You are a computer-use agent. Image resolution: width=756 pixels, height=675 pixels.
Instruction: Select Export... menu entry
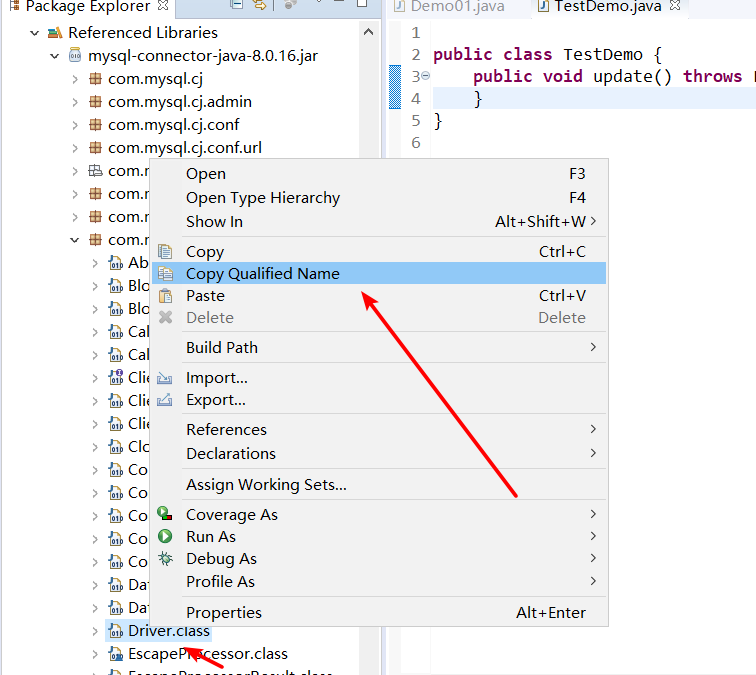click(x=379, y=400)
